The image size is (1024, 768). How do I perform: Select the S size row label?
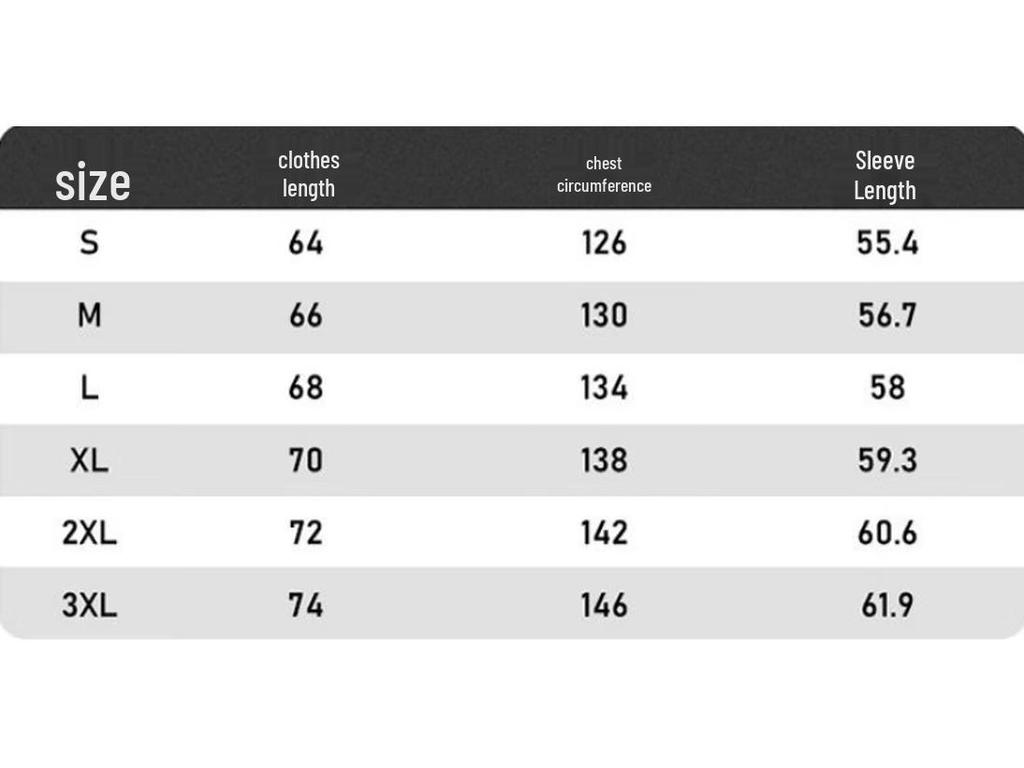[89, 243]
